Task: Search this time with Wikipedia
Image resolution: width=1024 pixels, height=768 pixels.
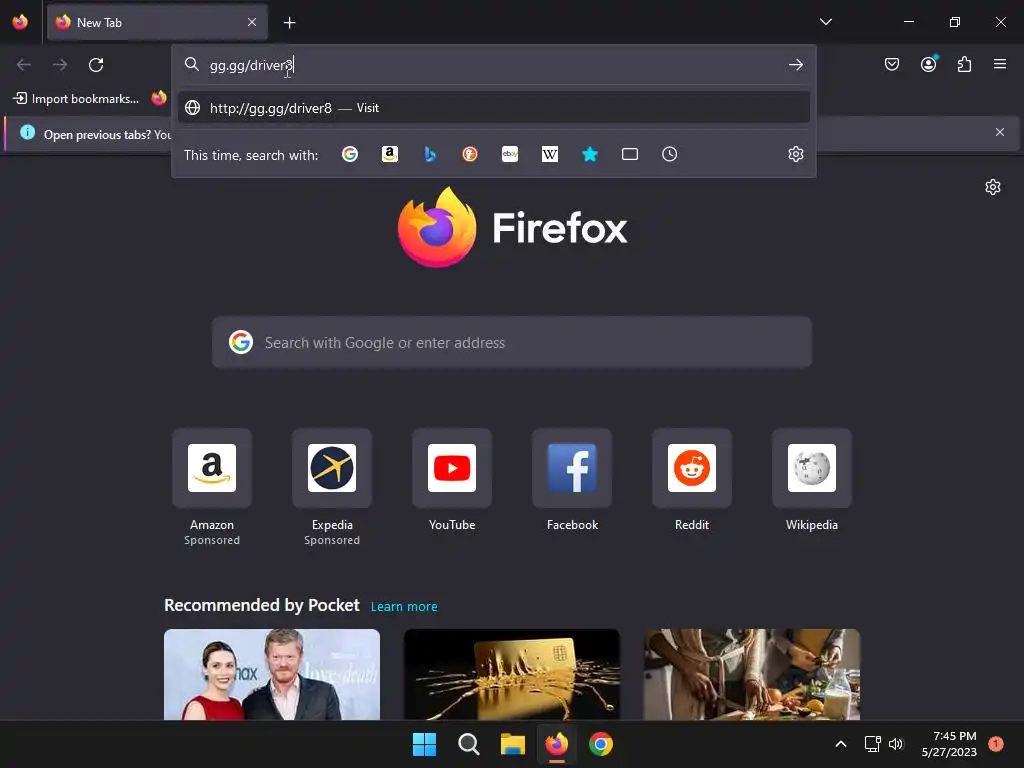Action: click(x=550, y=154)
